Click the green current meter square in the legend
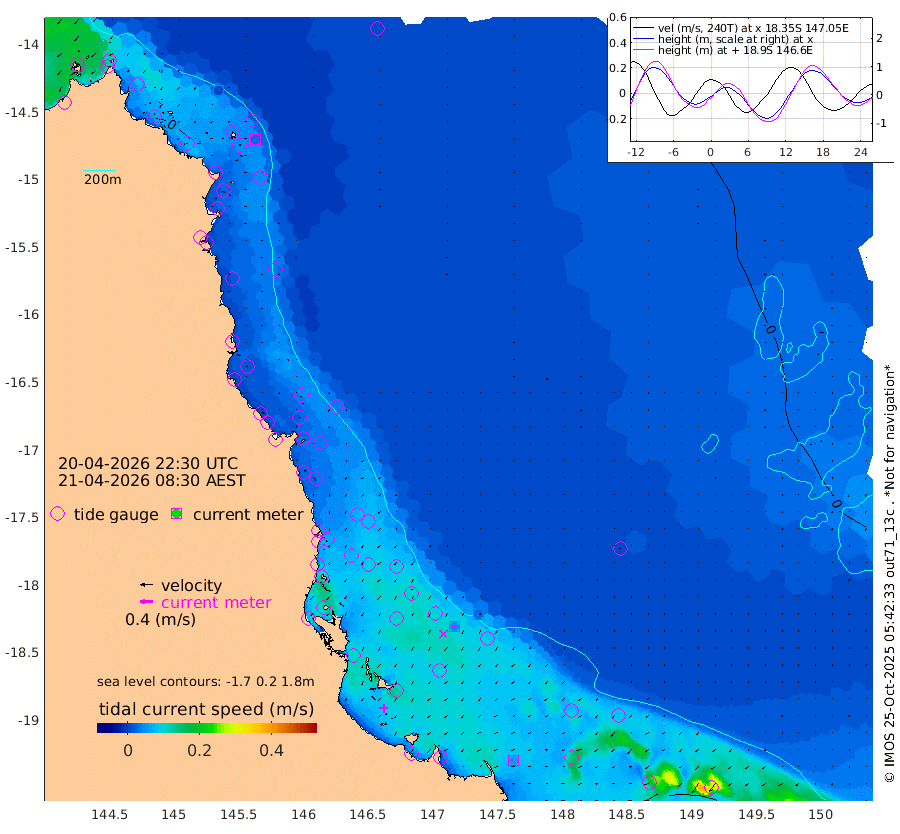This screenshot has height=834, width=900. click(177, 514)
